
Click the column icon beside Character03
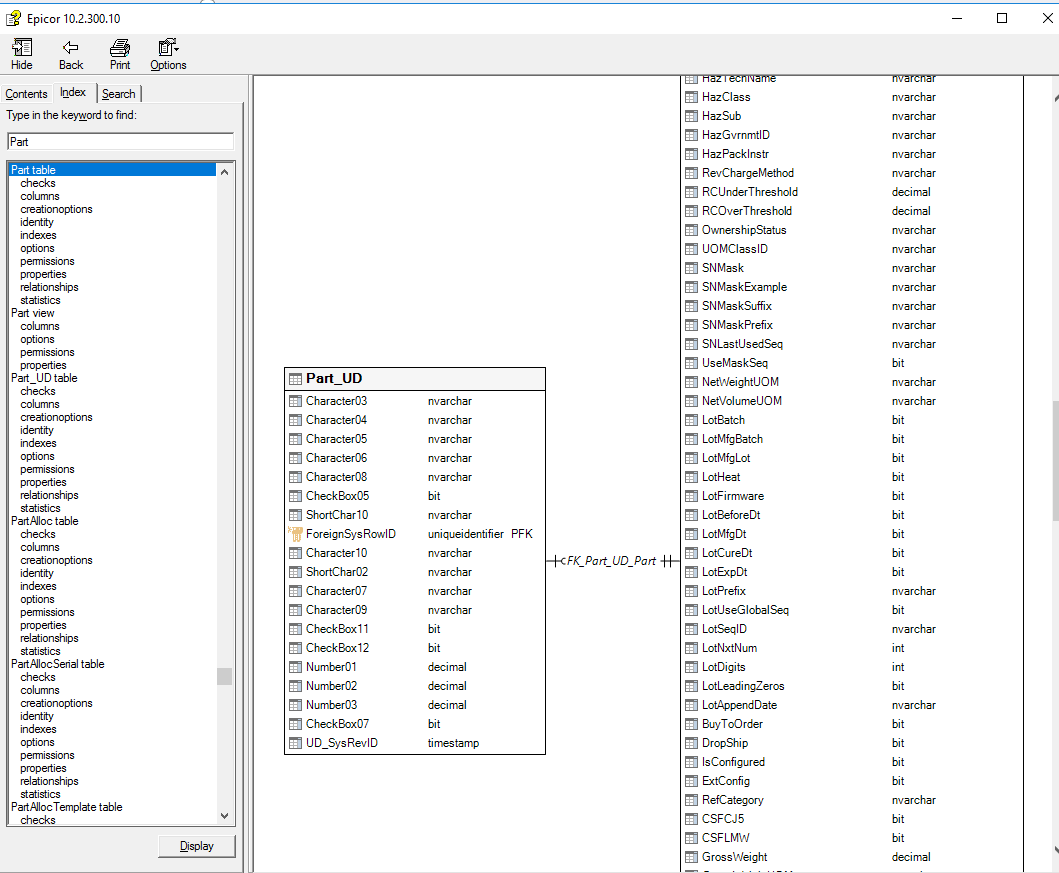pyautogui.click(x=295, y=401)
